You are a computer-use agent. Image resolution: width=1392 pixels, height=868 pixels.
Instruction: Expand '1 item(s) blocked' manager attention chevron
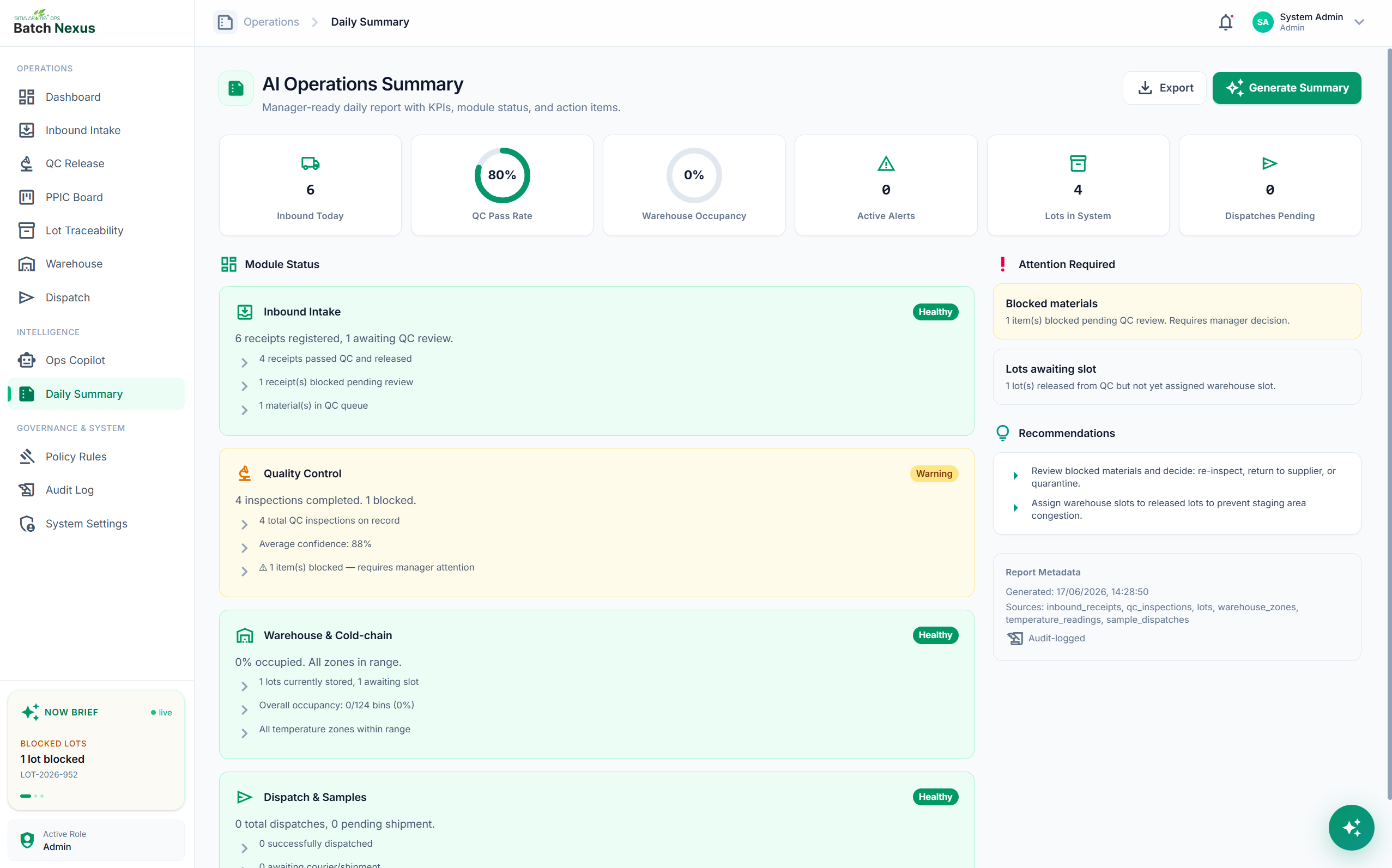click(x=245, y=572)
